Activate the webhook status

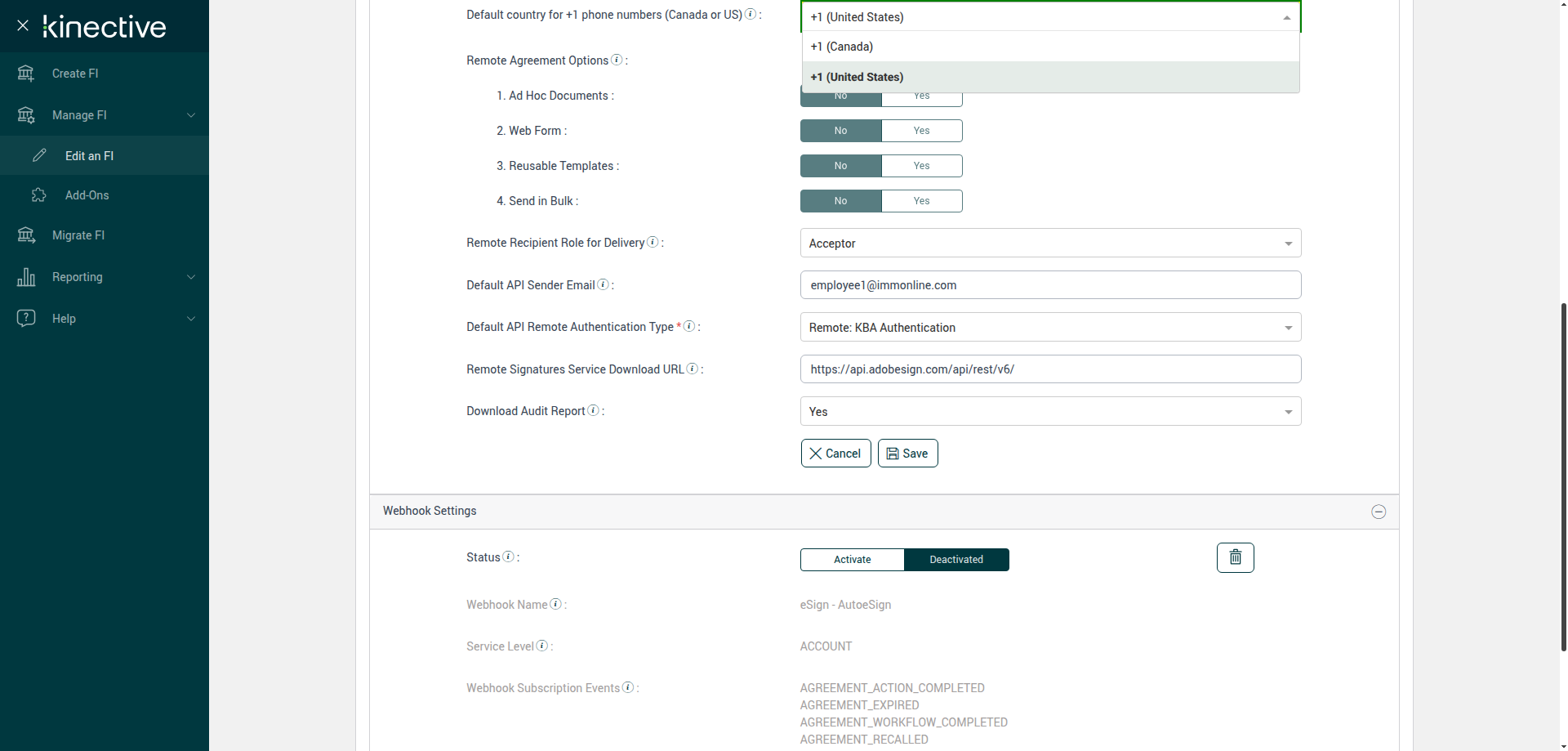click(x=853, y=560)
